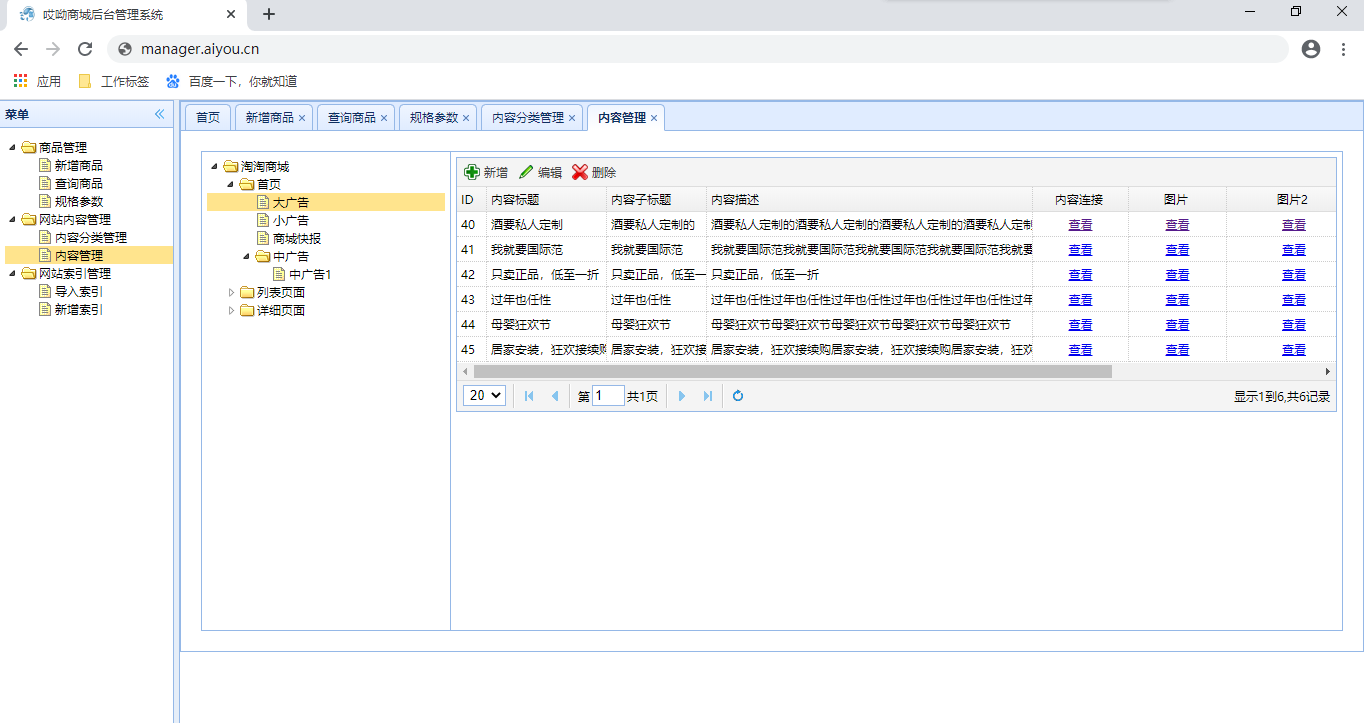1364x723 pixels.
Task: Open 查看 link in 内容连接 column for ID 40
Action: (x=1080, y=224)
